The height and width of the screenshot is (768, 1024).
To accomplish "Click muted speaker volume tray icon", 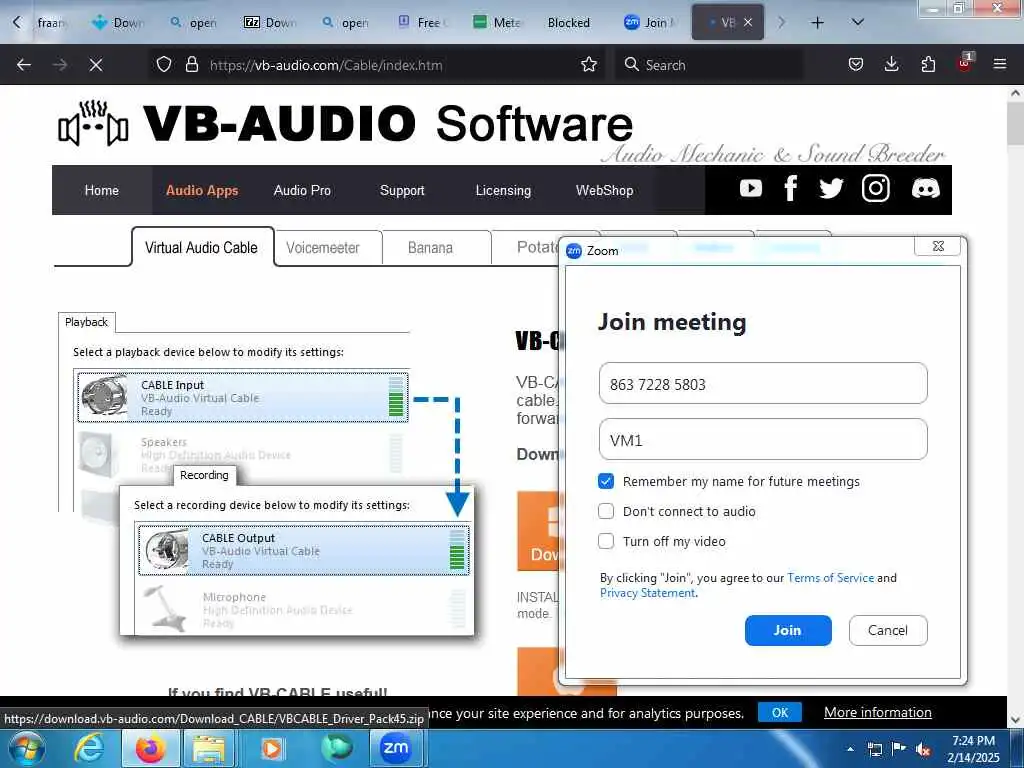I will click(923, 750).
